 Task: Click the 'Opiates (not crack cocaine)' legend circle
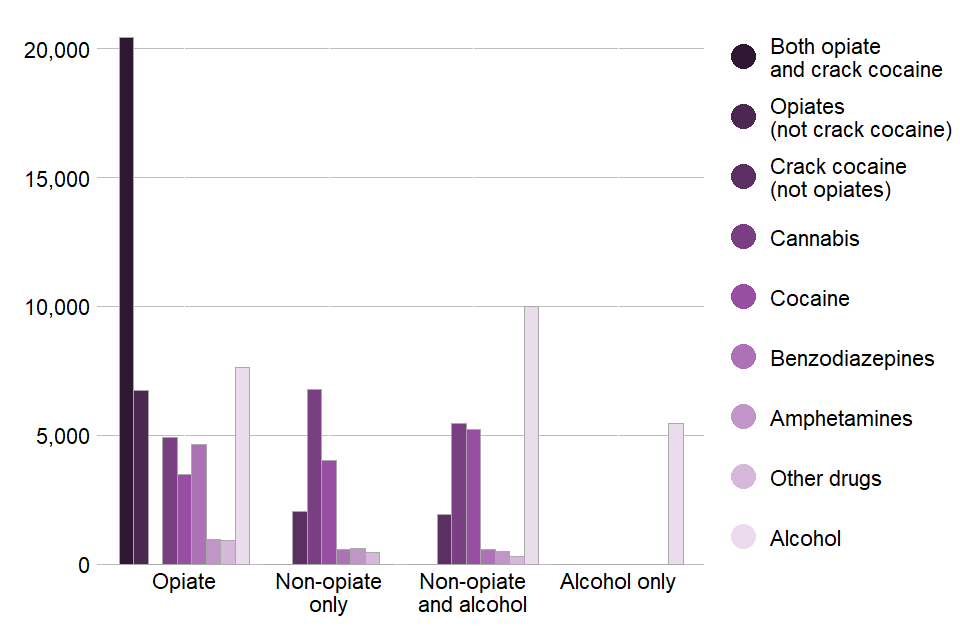[743, 117]
